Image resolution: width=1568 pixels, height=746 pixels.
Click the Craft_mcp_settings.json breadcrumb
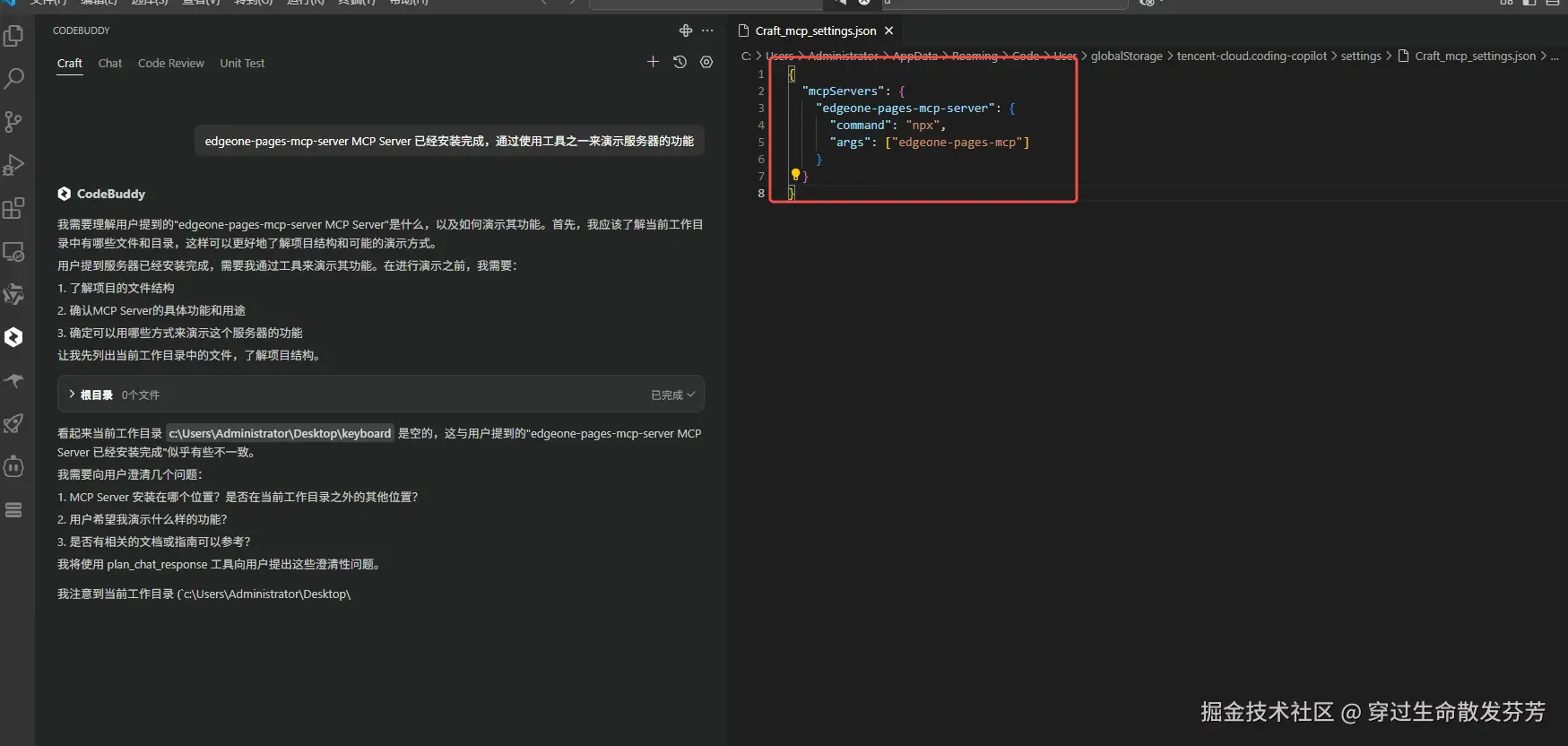tap(1475, 56)
